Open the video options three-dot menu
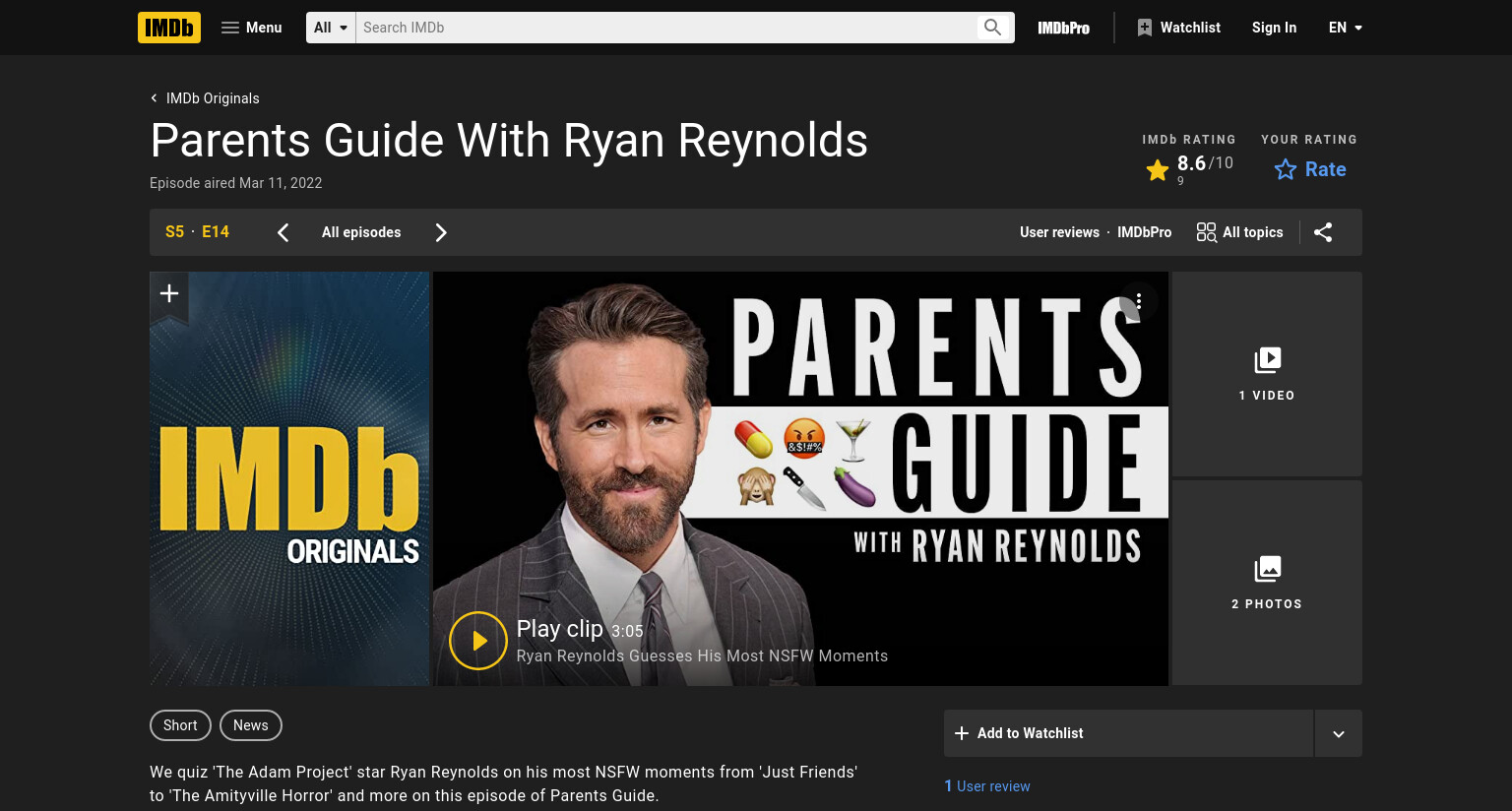 coord(1139,301)
